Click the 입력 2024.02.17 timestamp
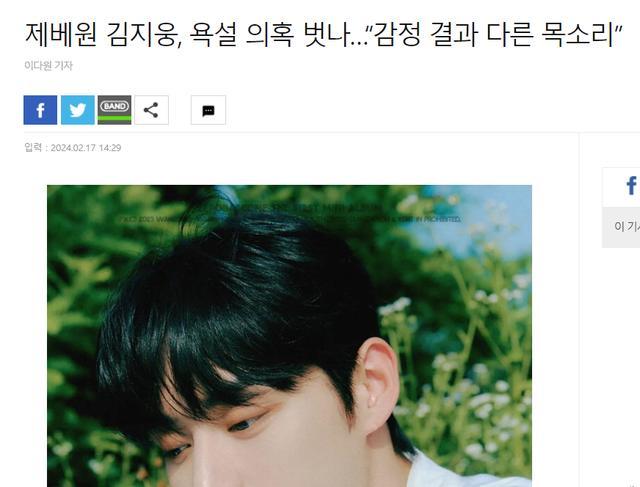Viewport: 640px width, 487px height. coord(73,147)
